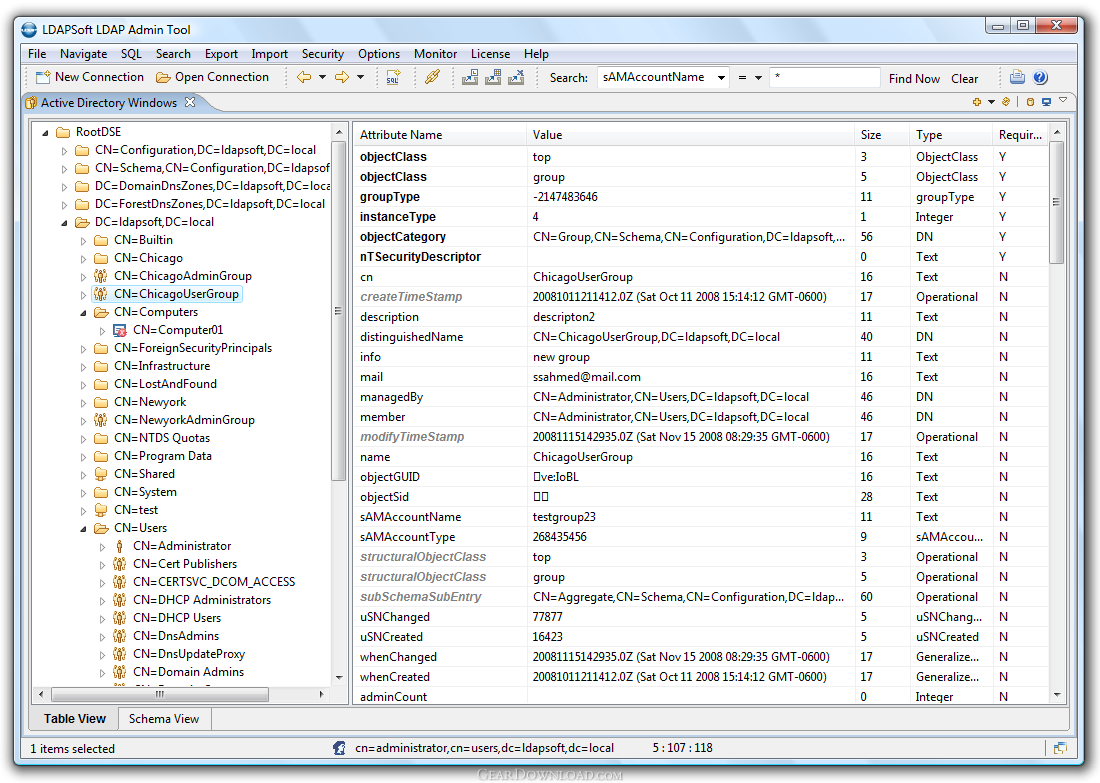Open the Security menu
Image resolution: width=1100 pixels, height=783 pixels.
[x=323, y=54]
